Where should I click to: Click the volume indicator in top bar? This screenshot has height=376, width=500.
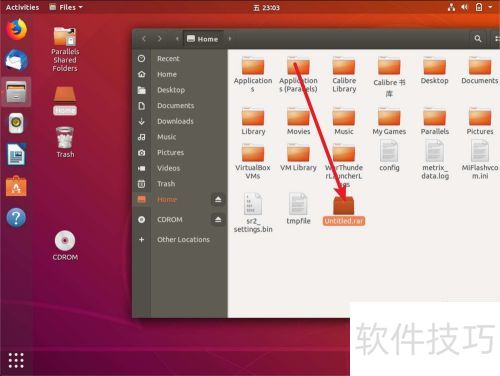464,7
